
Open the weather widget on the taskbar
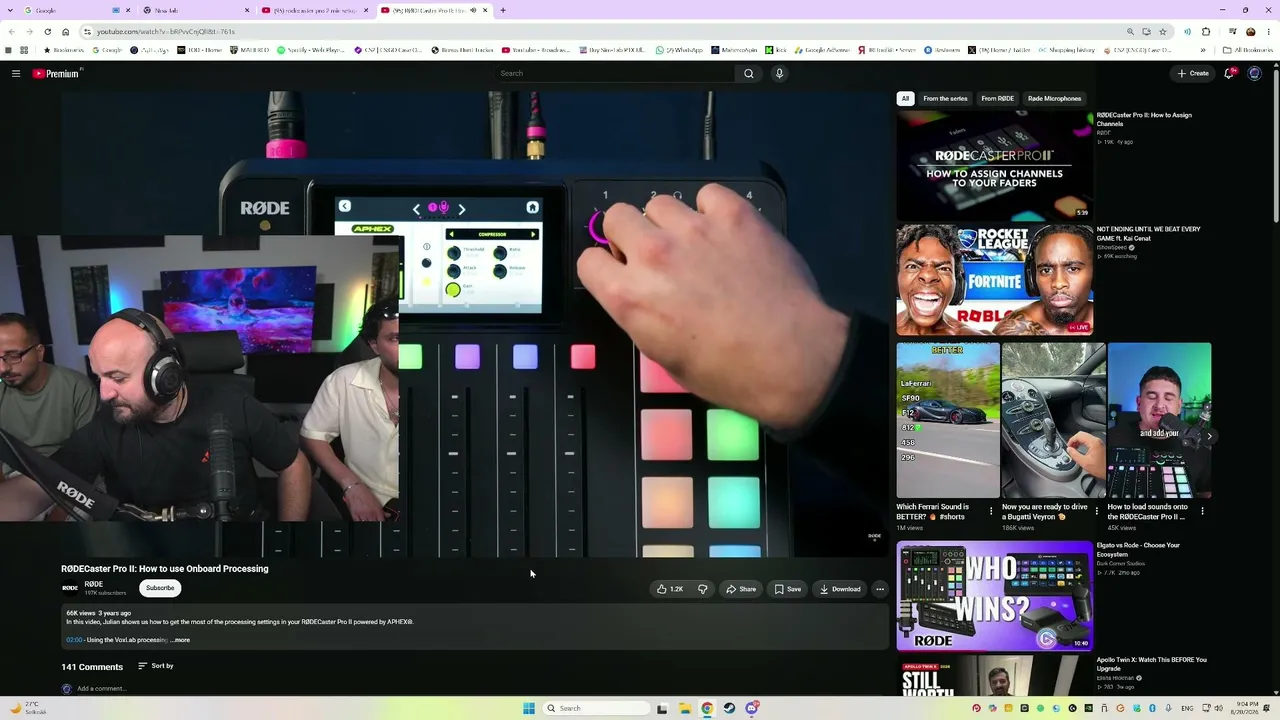pyautogui.click(x=26, y=708)
